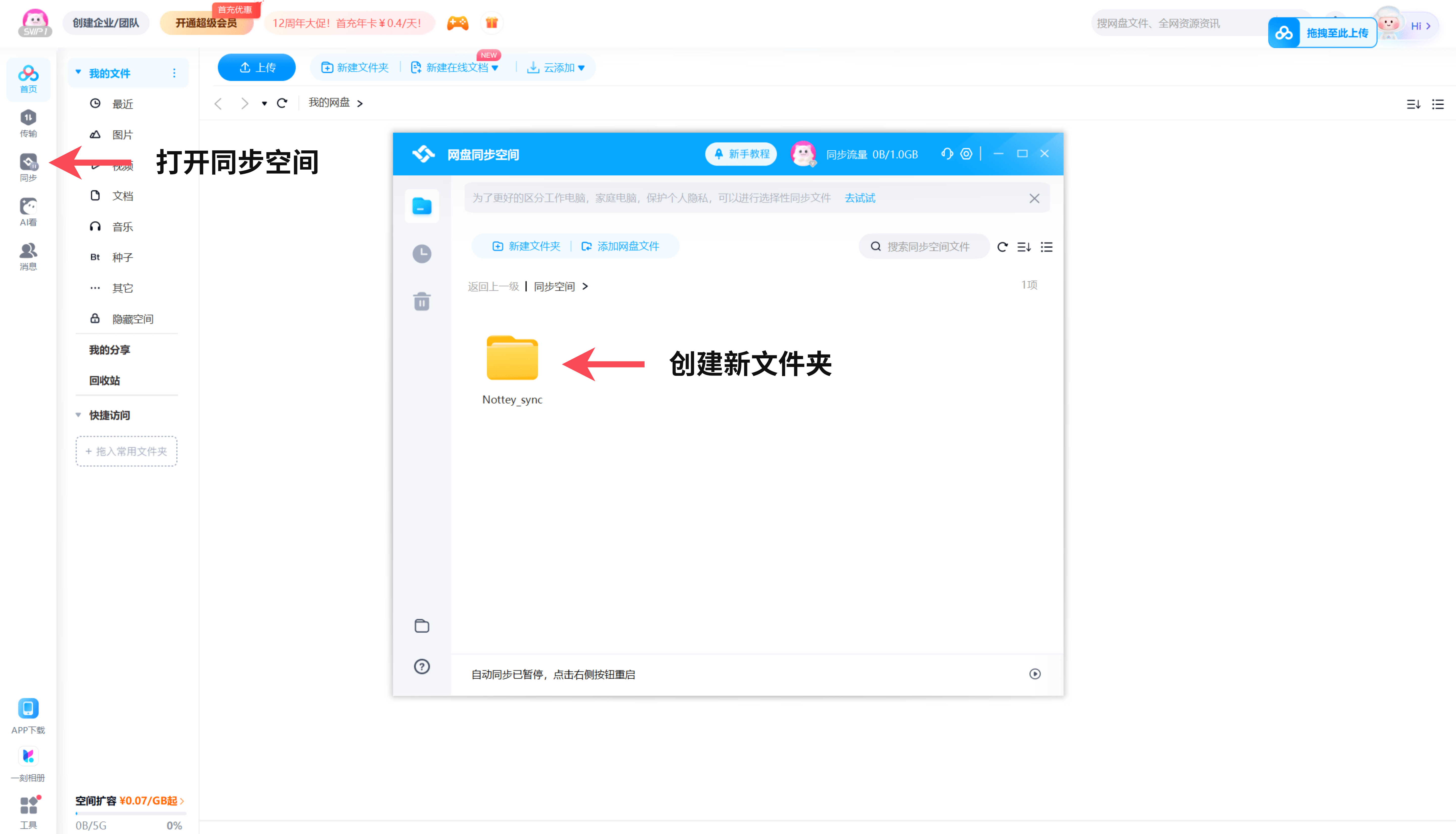Switch sync space to list view
Viewport: 1456px width, 834px height.
tap(1046, 247)
